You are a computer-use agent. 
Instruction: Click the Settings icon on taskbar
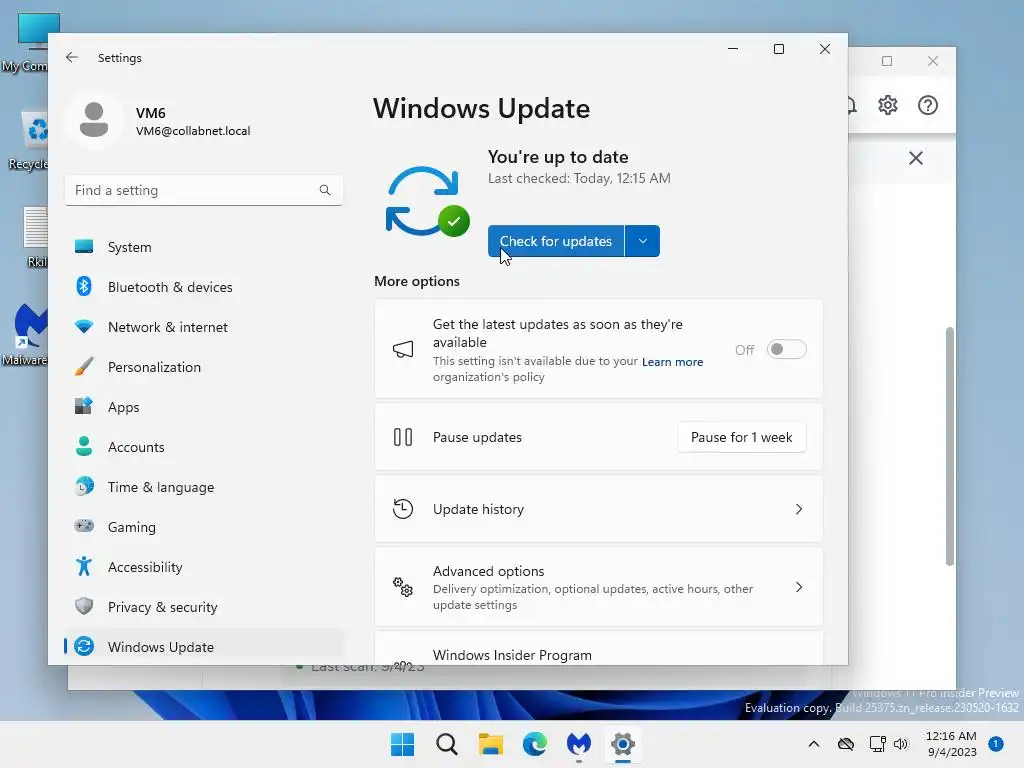coord(623,744)
